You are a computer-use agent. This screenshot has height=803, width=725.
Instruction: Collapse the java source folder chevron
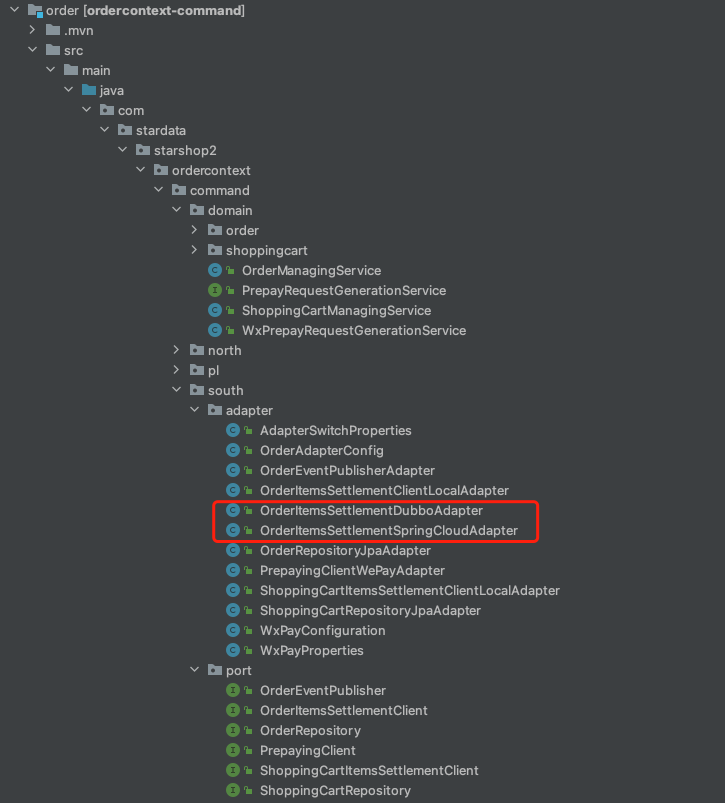click(69, 90)
